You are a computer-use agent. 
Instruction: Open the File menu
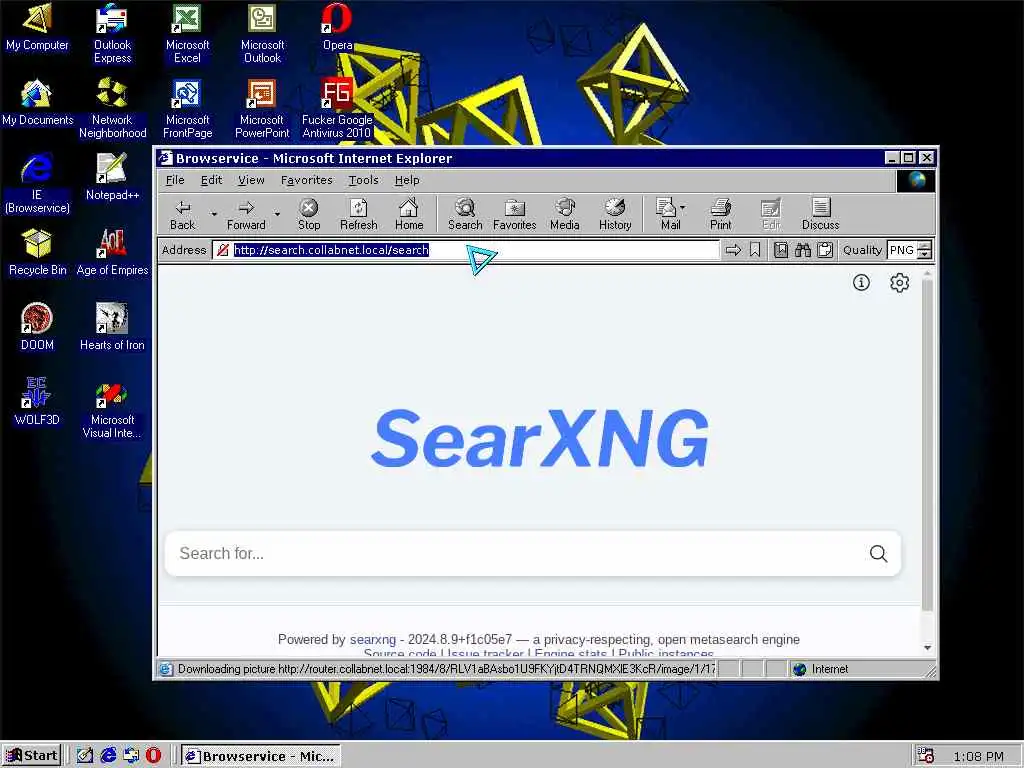[175, 180]
